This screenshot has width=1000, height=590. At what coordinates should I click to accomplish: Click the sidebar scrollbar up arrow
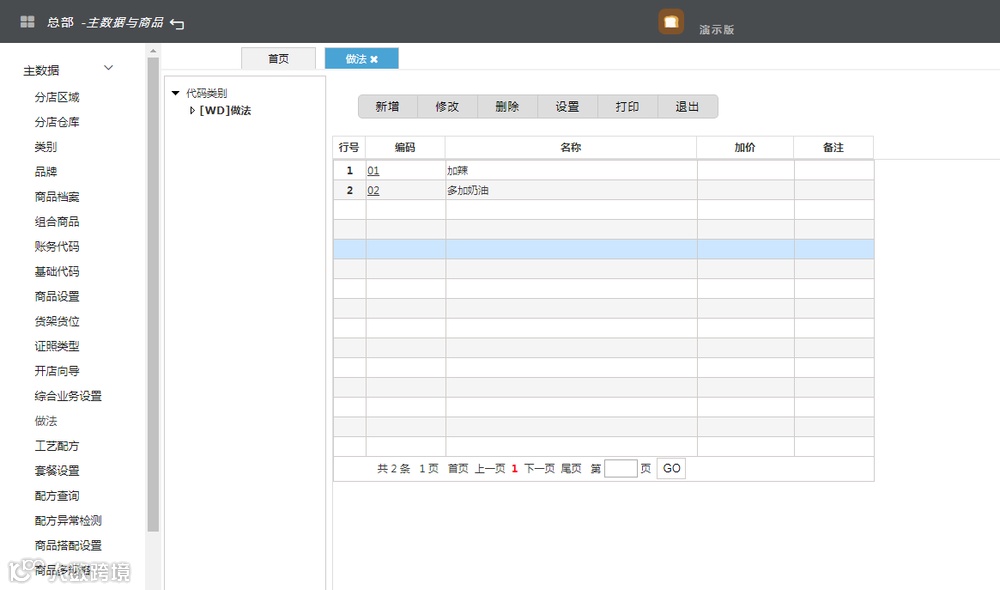[x=152, y=50]
